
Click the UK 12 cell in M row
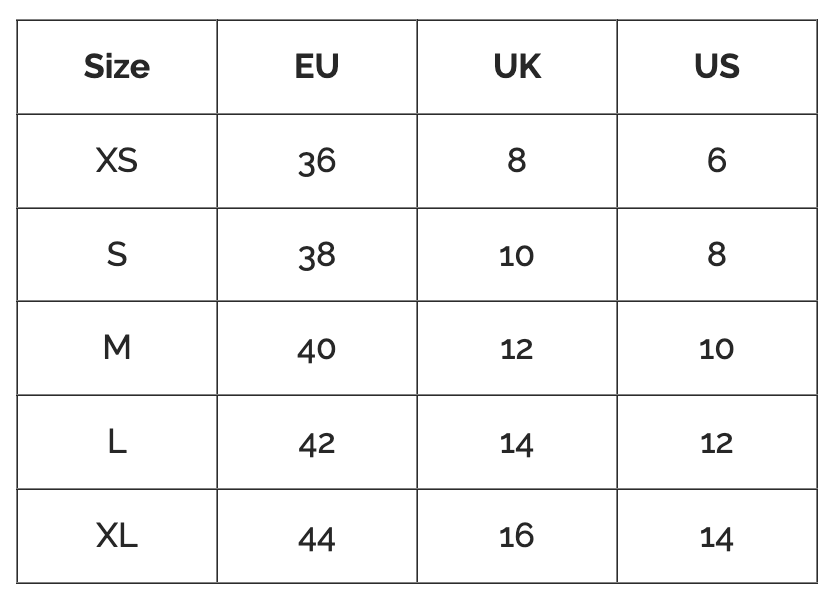click(x=517, y=348)
